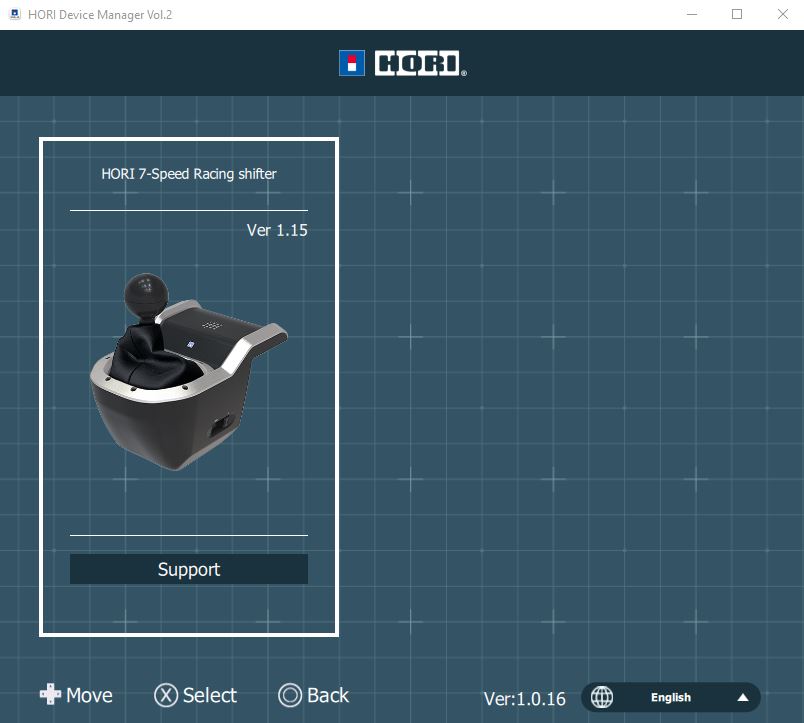Click the Select text label
The width and height of the screenshot is (804, 723).
click(x=210, y=695)
